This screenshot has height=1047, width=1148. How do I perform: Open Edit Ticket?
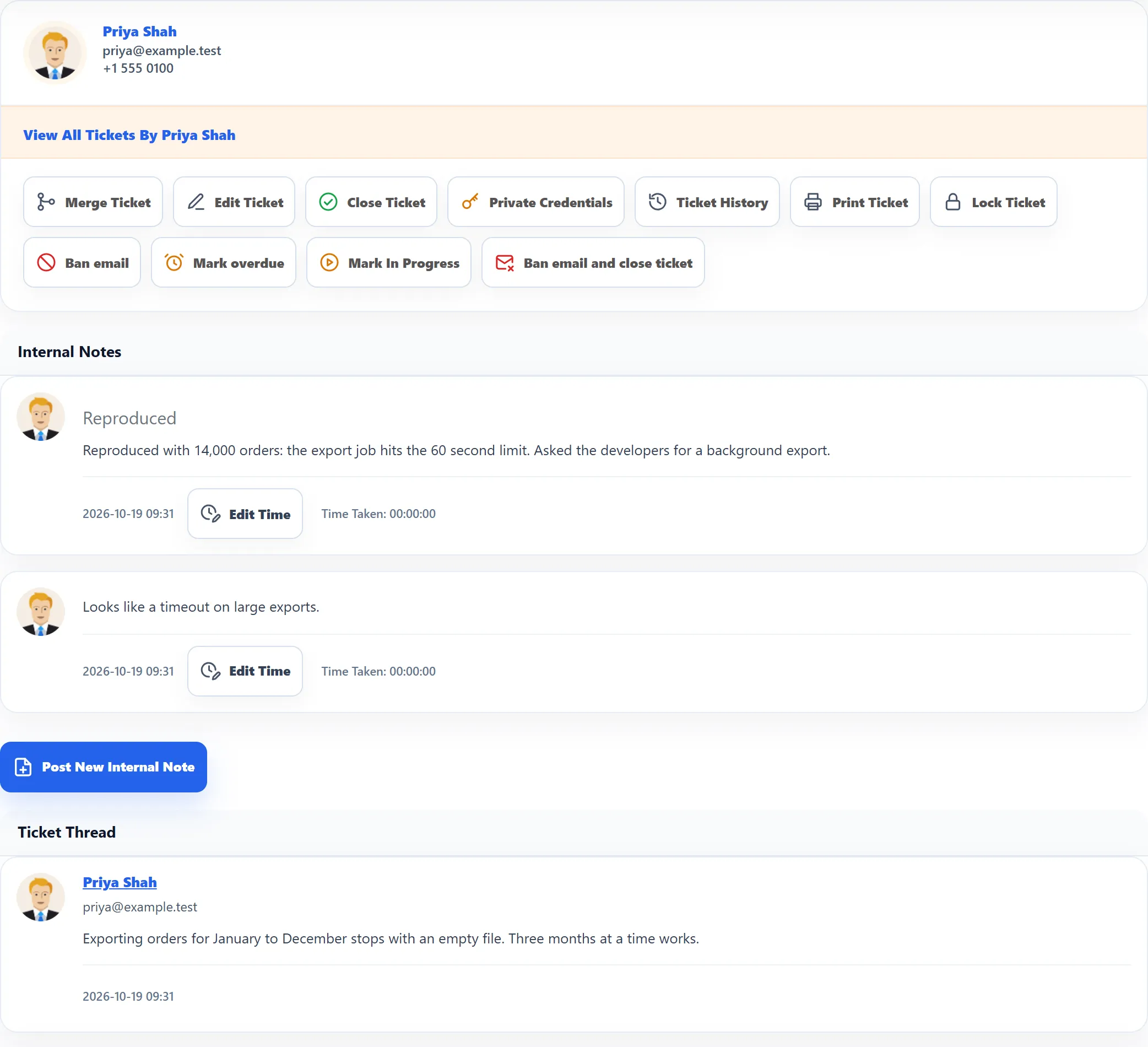click(234, 202)
